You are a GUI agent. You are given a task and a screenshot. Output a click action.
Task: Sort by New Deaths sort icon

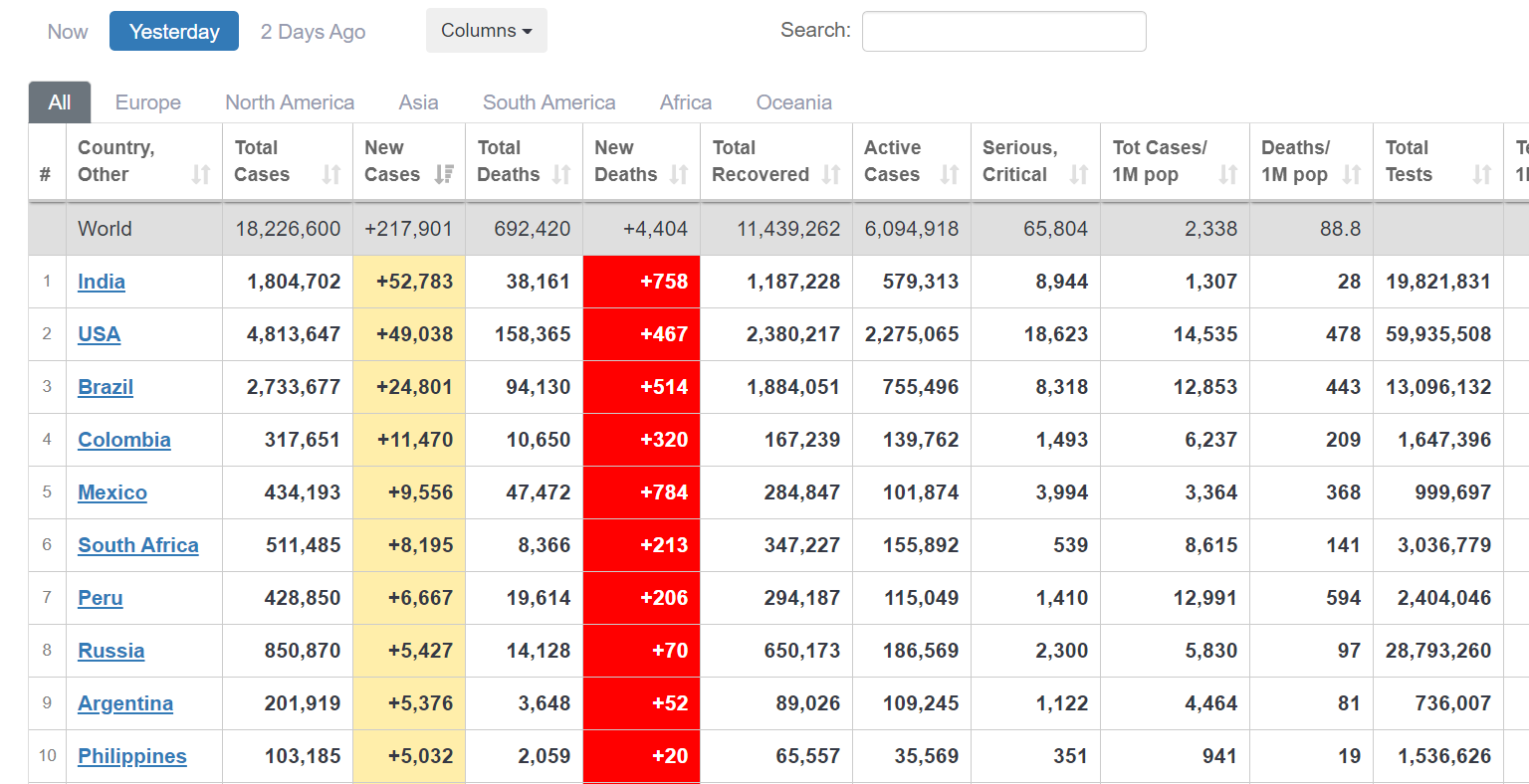pyautogui.click(x=679, y=175)
